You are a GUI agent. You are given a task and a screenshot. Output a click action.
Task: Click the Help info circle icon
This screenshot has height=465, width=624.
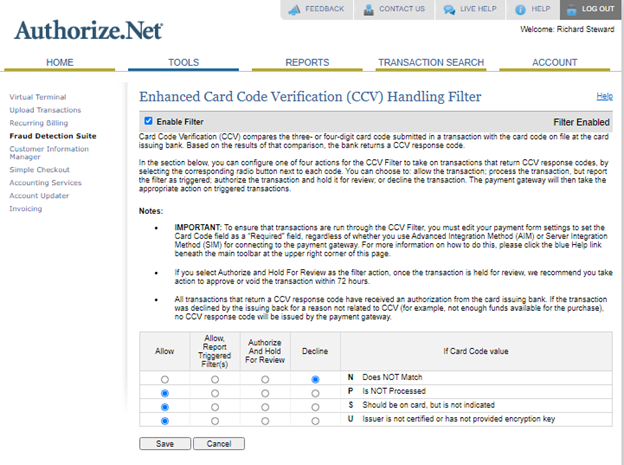tap(520, 10)
